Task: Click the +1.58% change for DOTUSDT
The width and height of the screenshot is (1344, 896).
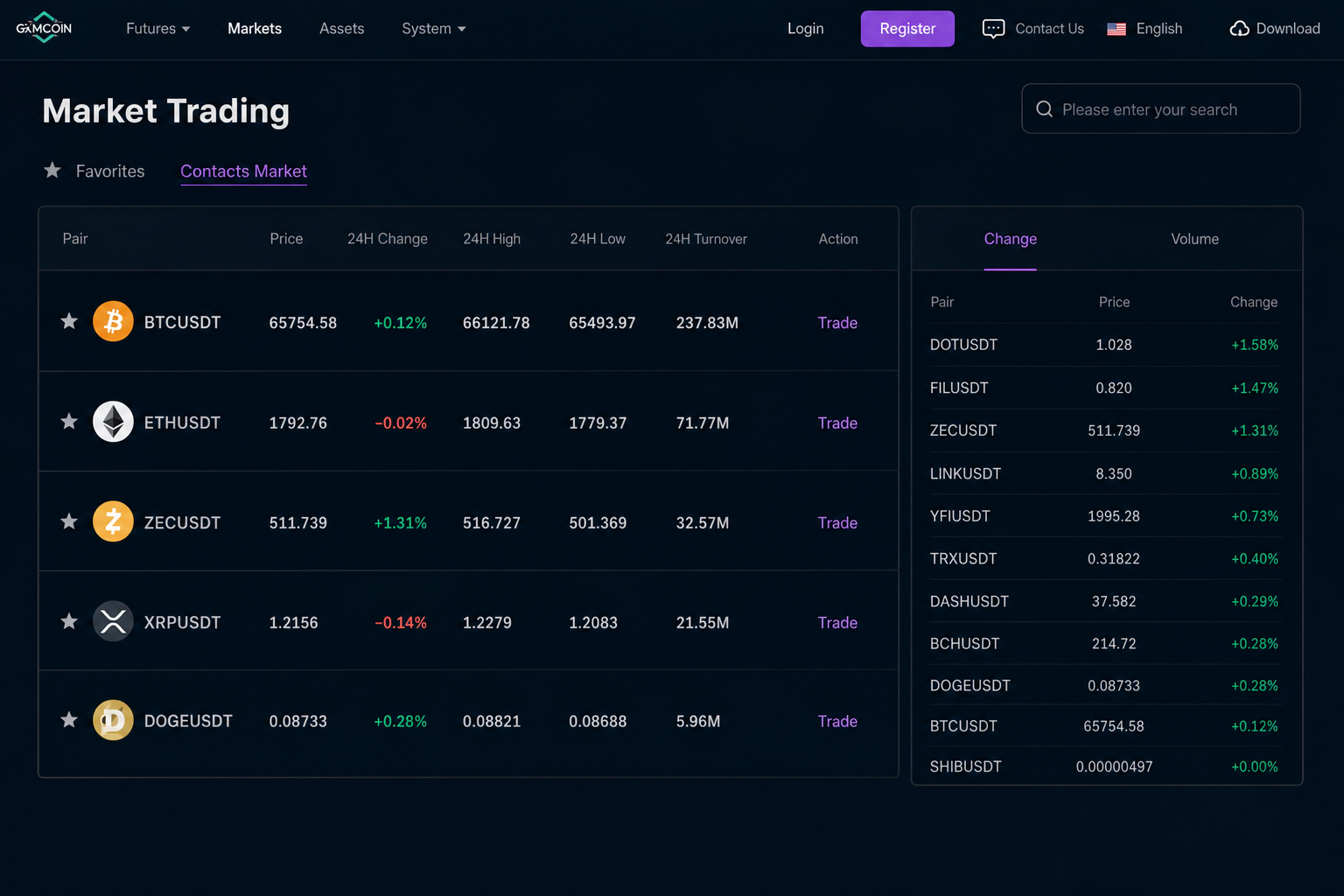Action: [x=1255, y=345]
